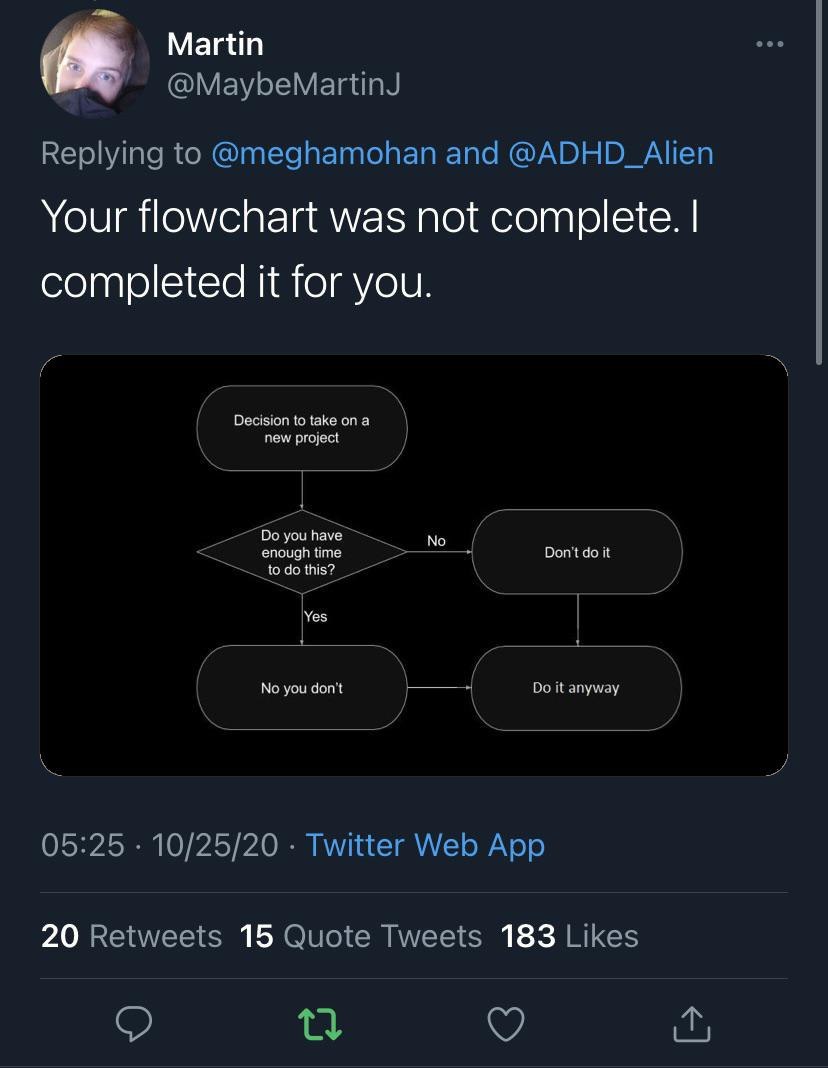Open Martin's profile picture
Viewport: 828px width, 1068px height.
click(x=95, y=63)
